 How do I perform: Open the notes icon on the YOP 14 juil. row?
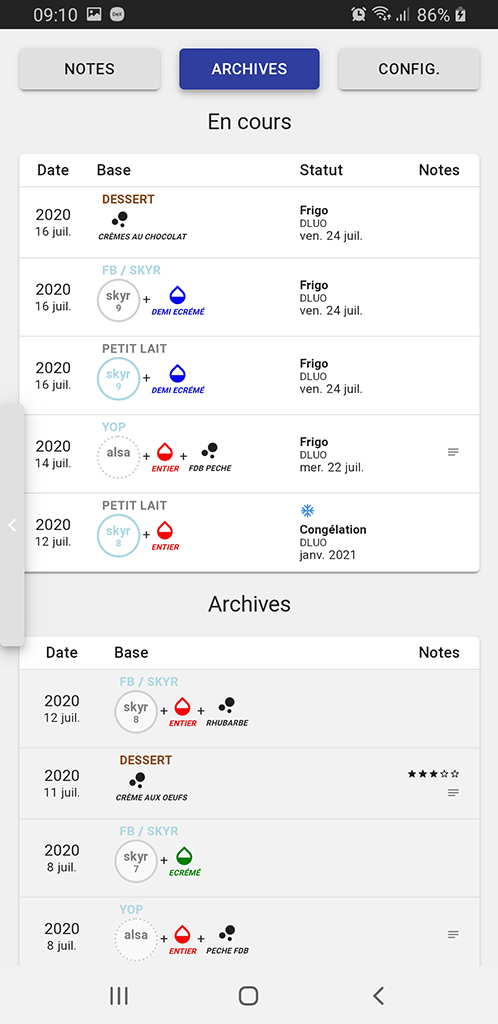click(453, 452)
